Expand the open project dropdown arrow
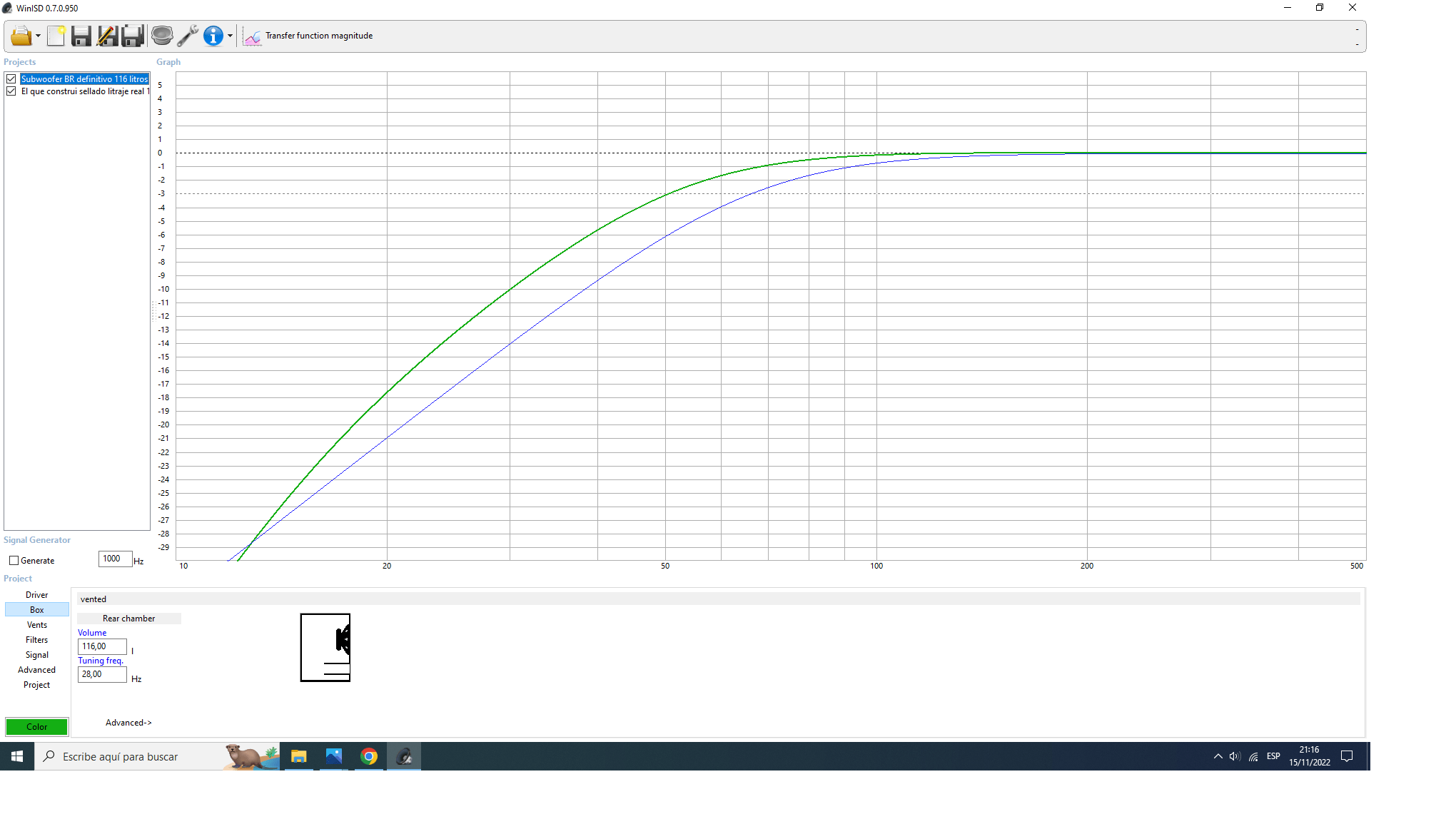Screen dimensions: 1456x829 (38, 36)
